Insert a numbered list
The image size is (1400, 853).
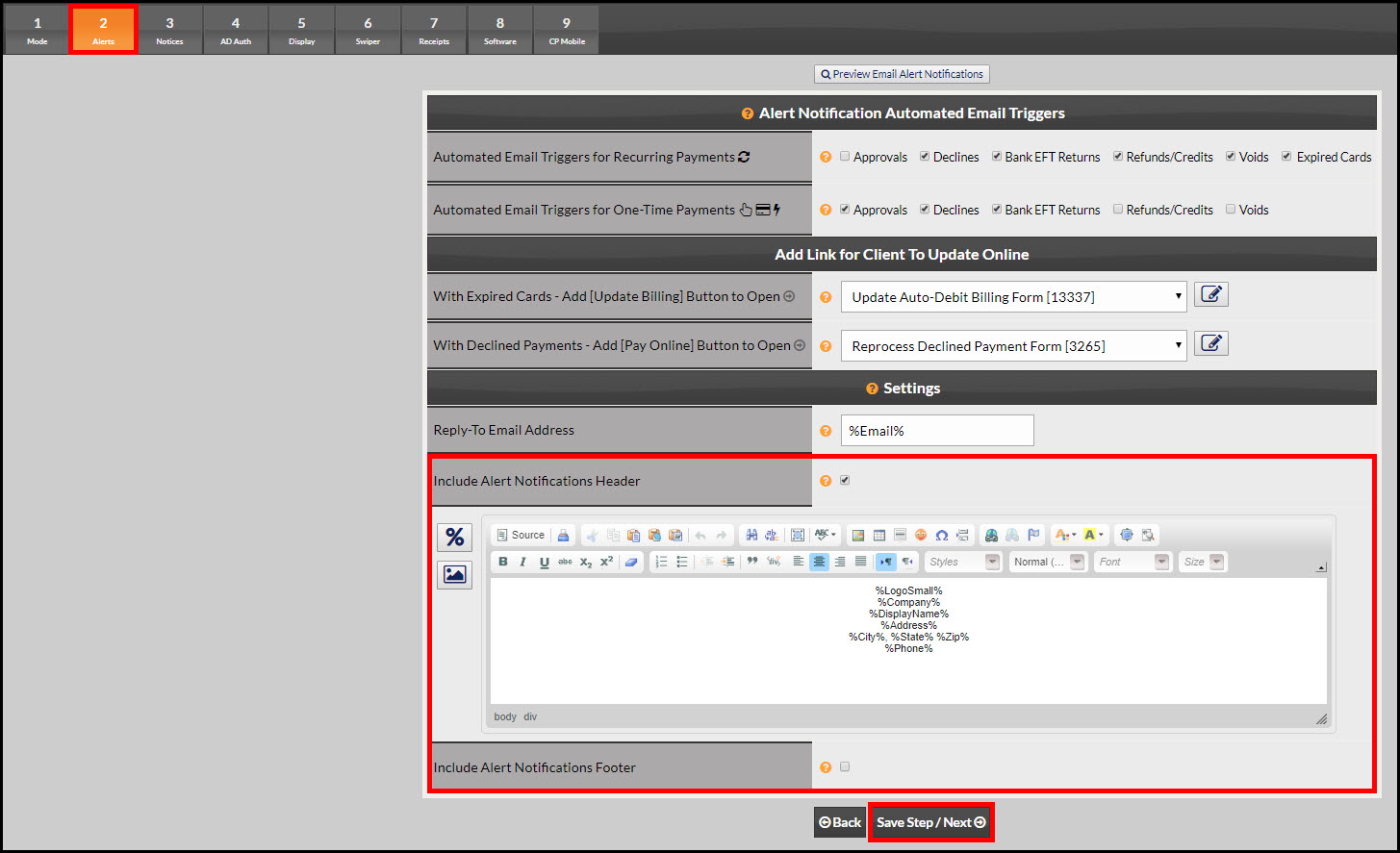[x=662, y=562]
